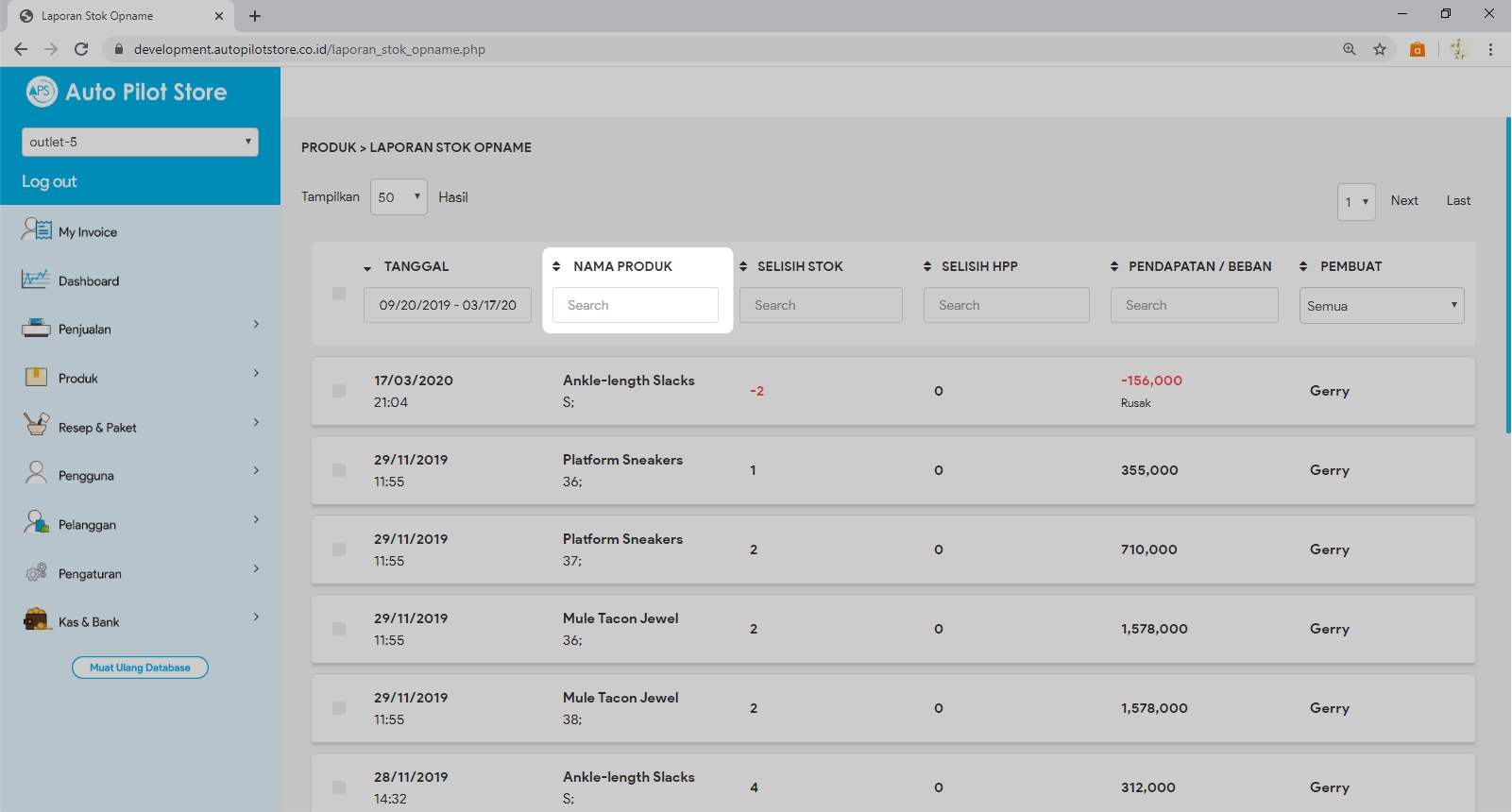Select the checkbox for Platform Sneakers 36 row
1512x812 pixels.
click(339, 470)
